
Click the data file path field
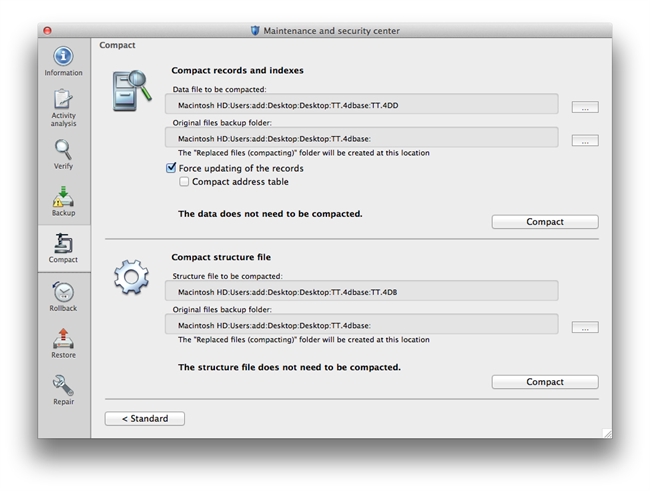click(361, 104)
